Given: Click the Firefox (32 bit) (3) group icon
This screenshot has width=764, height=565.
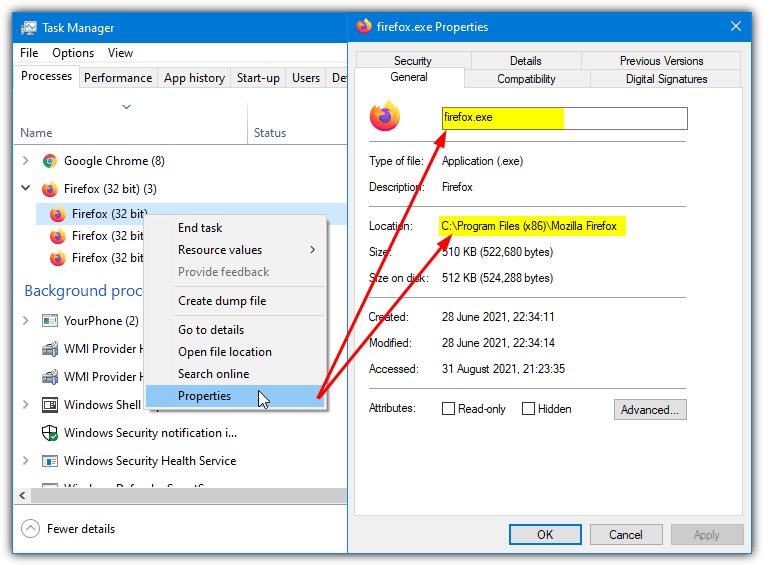Looking at the screenshot, I should tap(50, 189).
